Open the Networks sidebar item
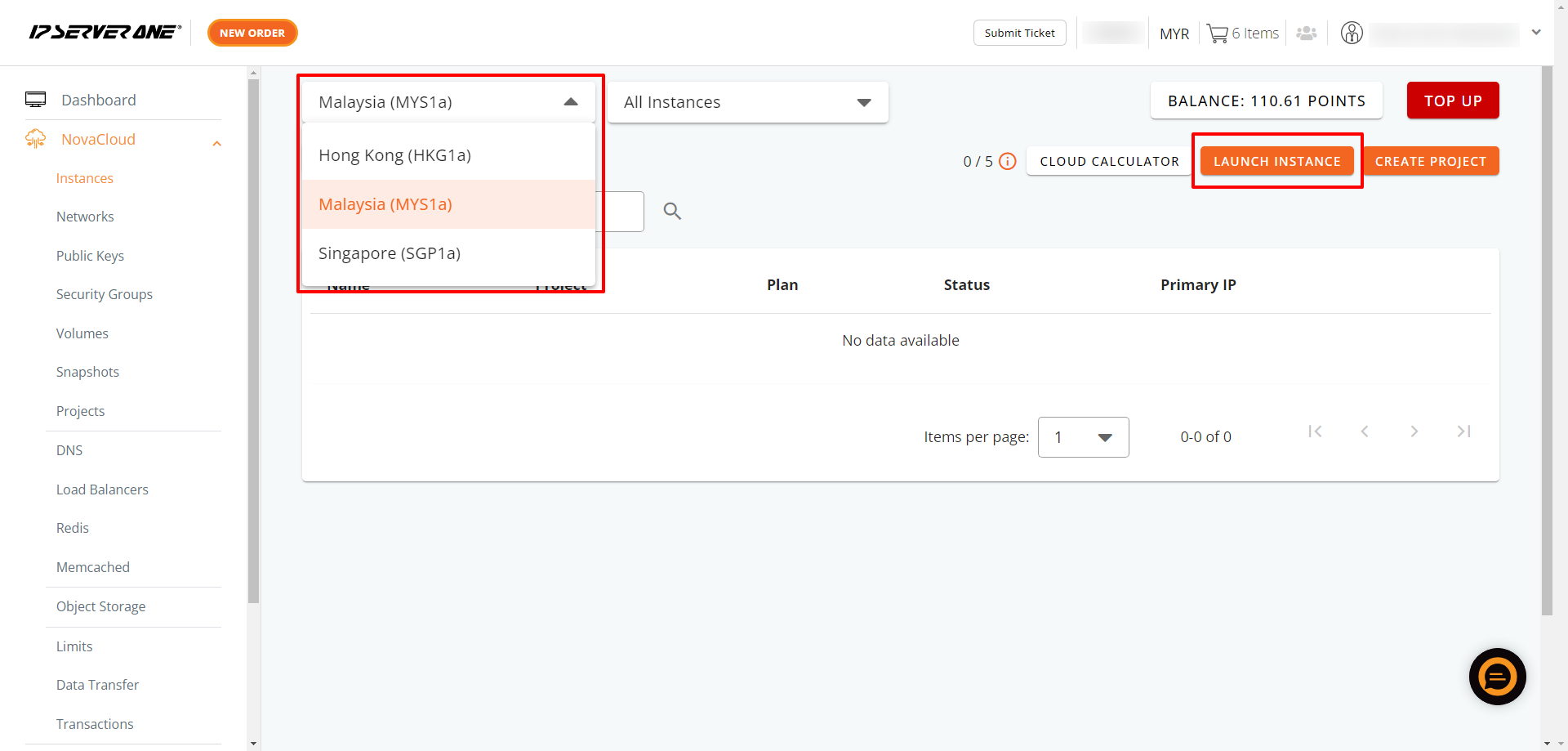The height and width of the screenshot is (751, 1568). 85,217
